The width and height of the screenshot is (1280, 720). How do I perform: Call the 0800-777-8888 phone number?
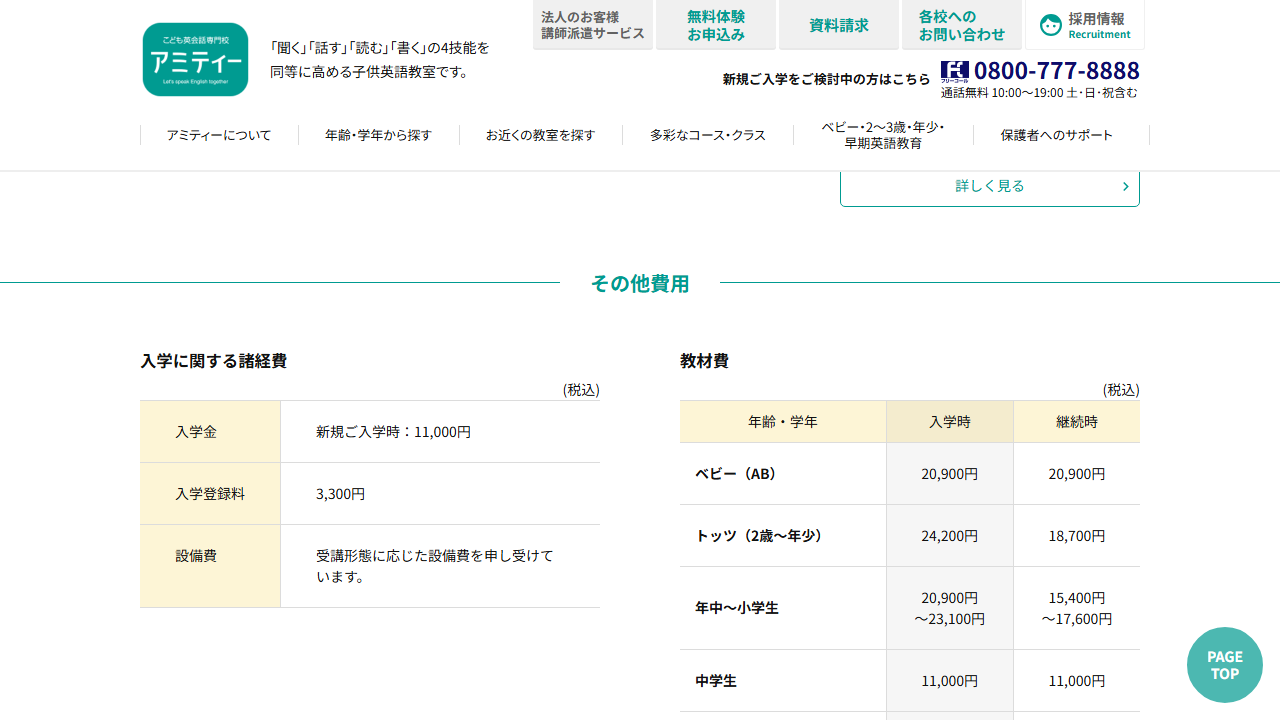1056,71
